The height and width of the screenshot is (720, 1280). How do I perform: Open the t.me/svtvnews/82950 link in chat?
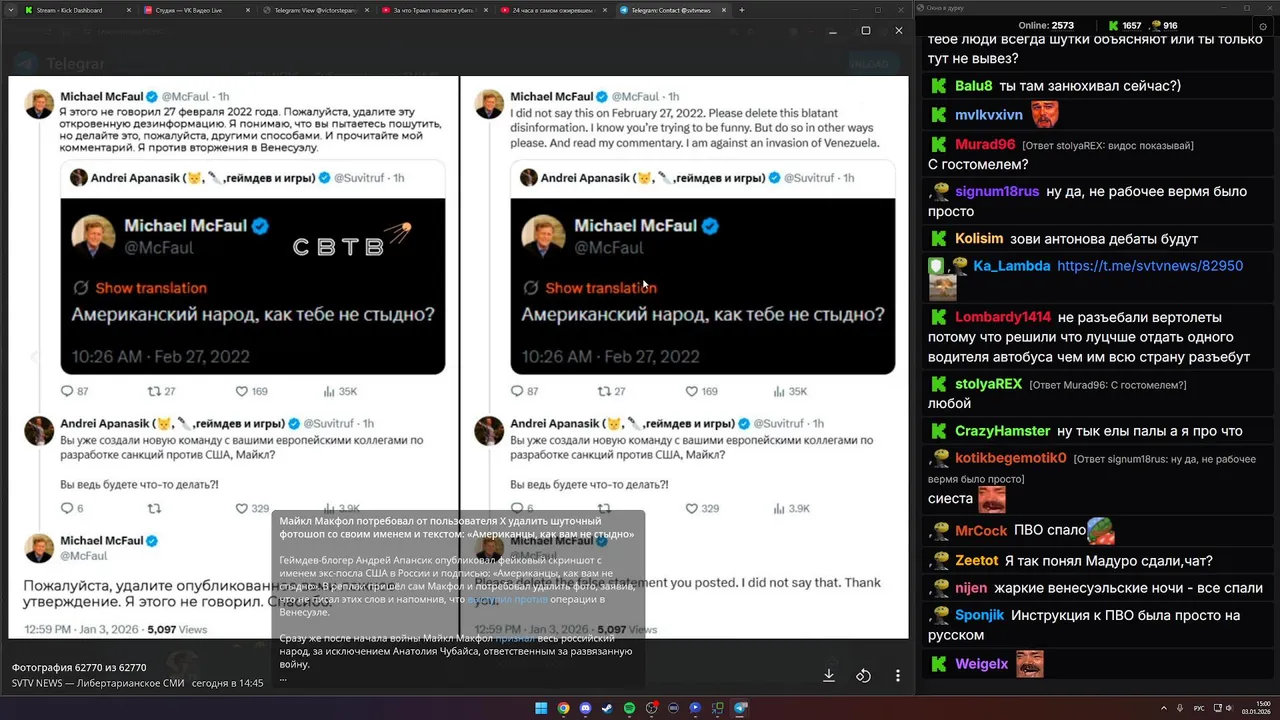click(1150, 266)
